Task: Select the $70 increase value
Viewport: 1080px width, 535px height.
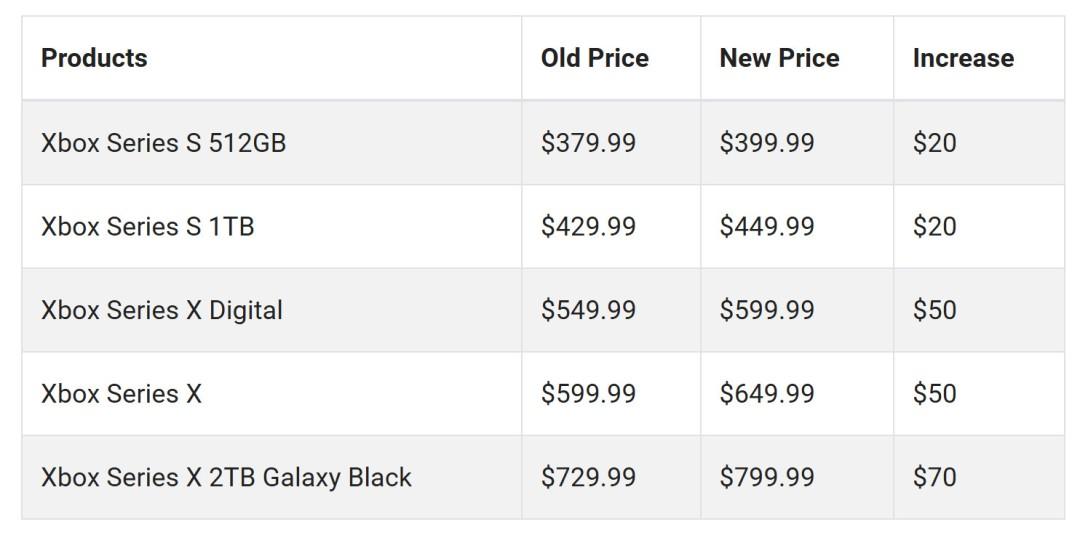Action: 935,478
